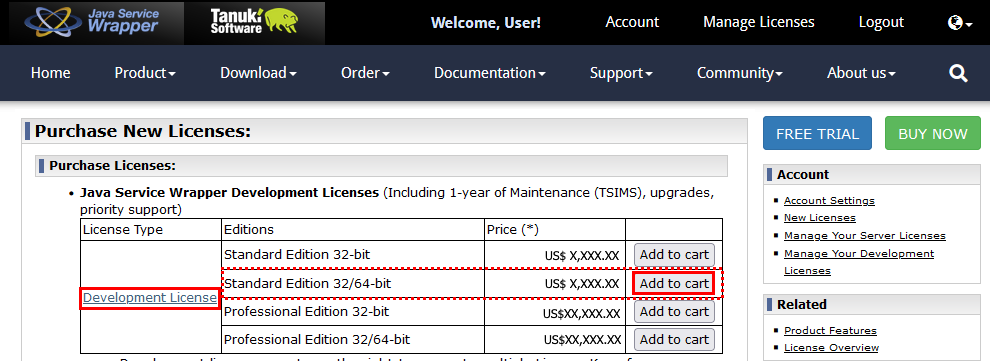990x361 pixels.
Task: Click the BUY NOW button
Action: (x=933, y=133)
